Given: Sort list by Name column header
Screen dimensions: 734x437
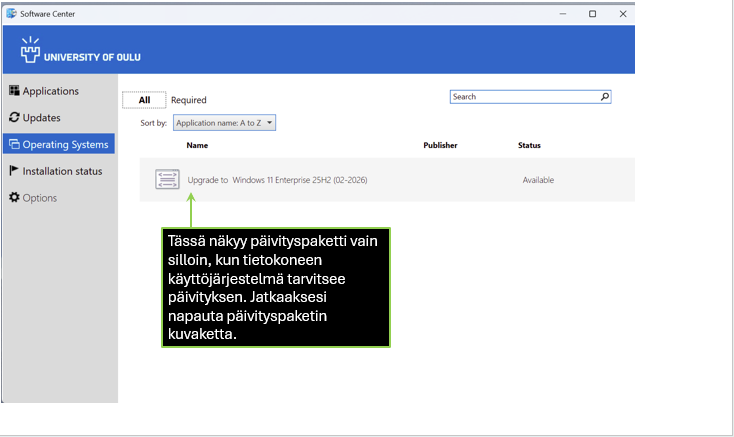Looking at the screenshot, I should pyautogui.click(x=197, y=145).
